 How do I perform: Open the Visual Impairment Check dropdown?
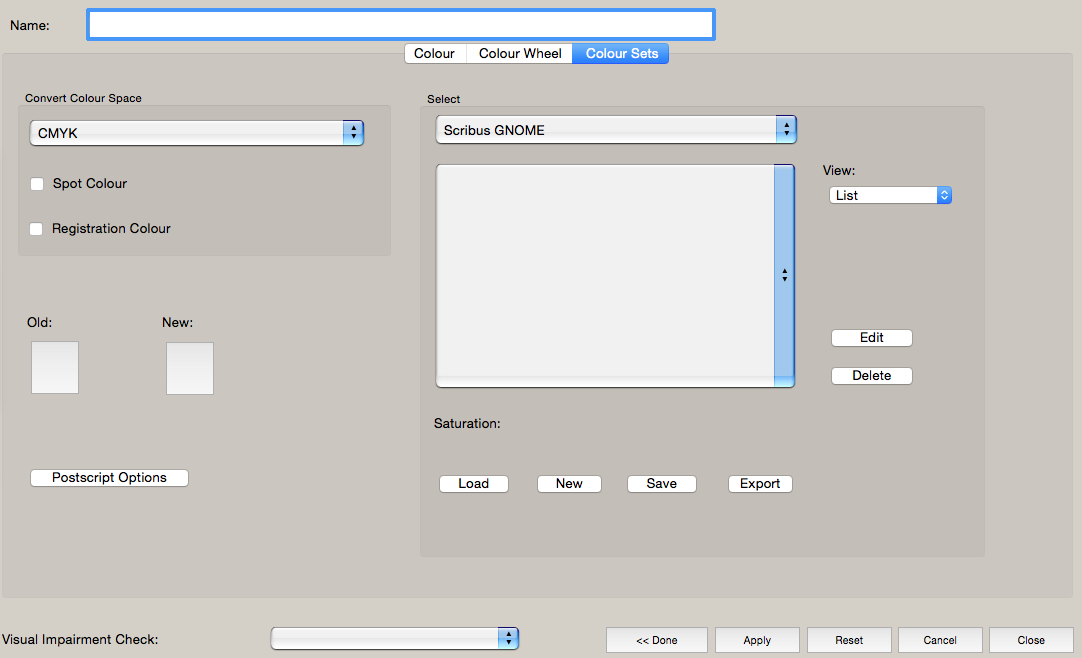[395, 639]
